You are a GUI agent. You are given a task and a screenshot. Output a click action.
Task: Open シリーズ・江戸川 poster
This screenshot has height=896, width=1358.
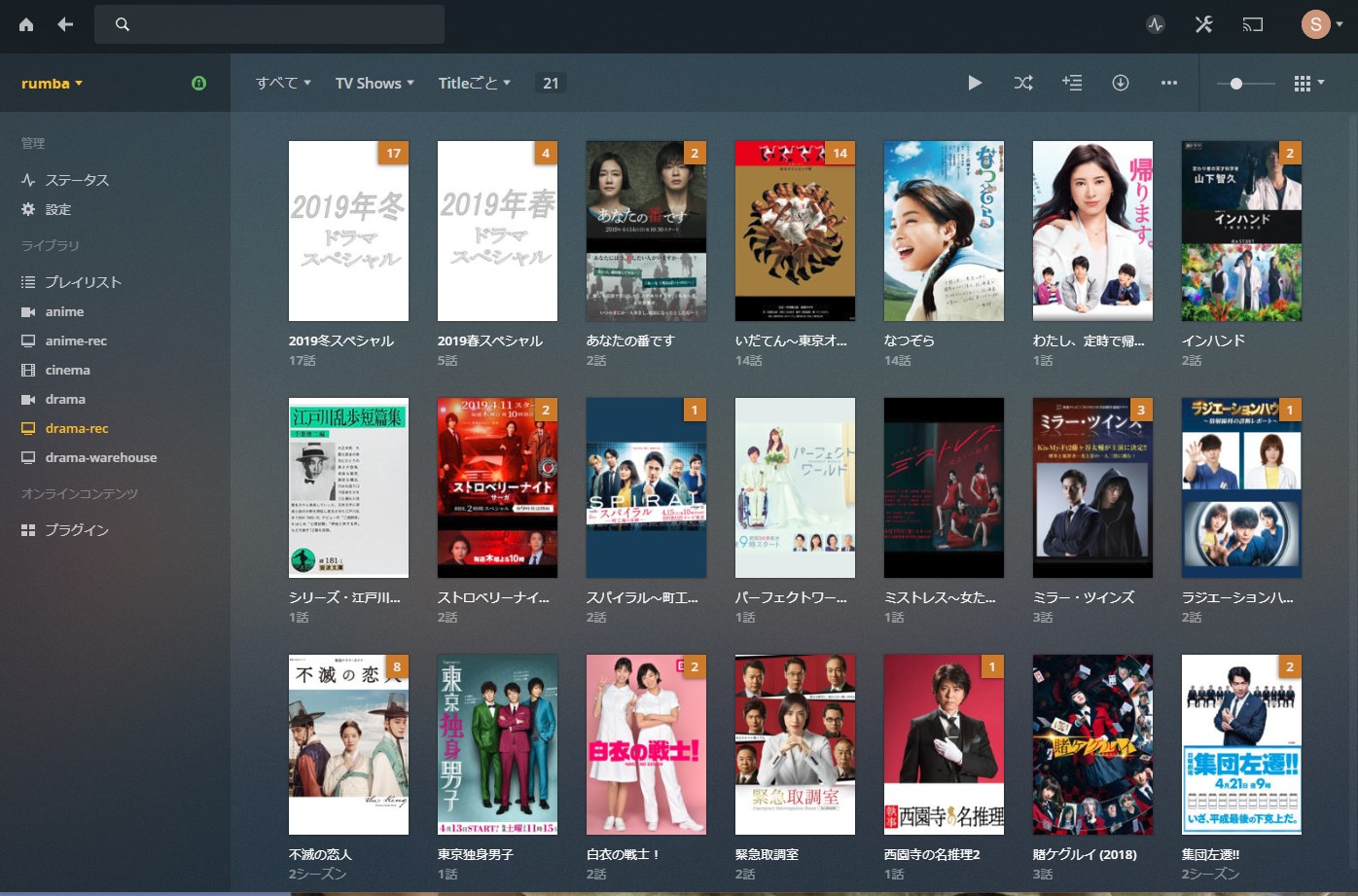(x=348, y=487)
